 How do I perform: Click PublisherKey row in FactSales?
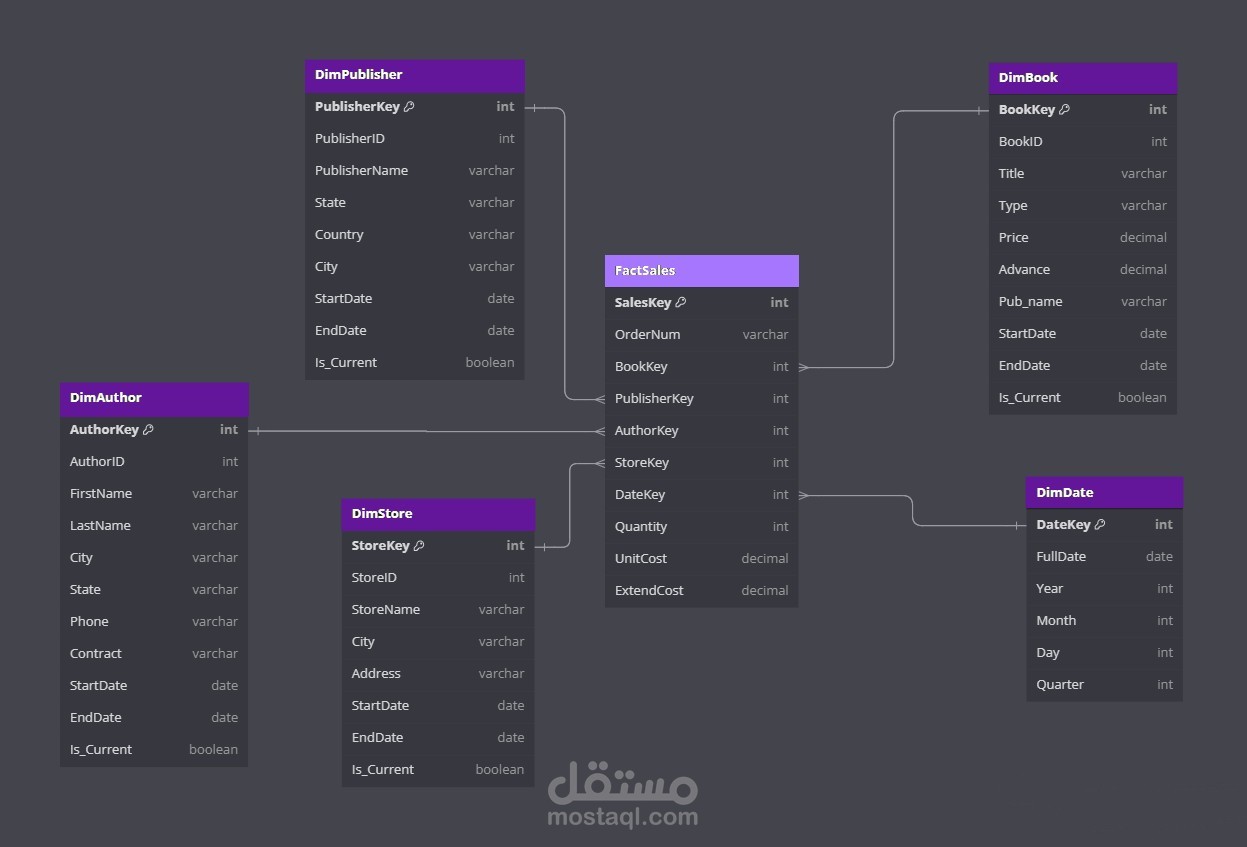702,399
